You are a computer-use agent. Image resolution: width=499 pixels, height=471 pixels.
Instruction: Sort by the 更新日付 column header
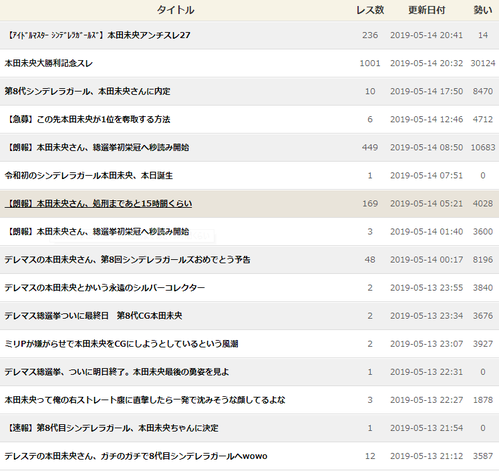click(427, 10)
